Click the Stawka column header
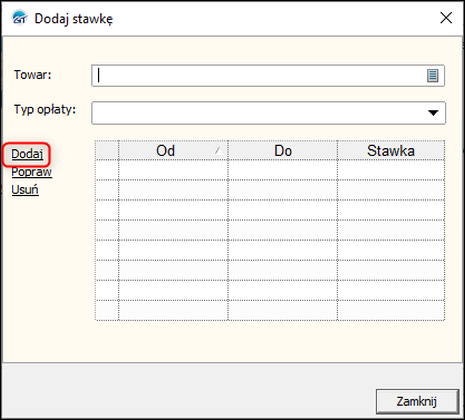This screenshot has width=465, height=420. tap(391, 150)
